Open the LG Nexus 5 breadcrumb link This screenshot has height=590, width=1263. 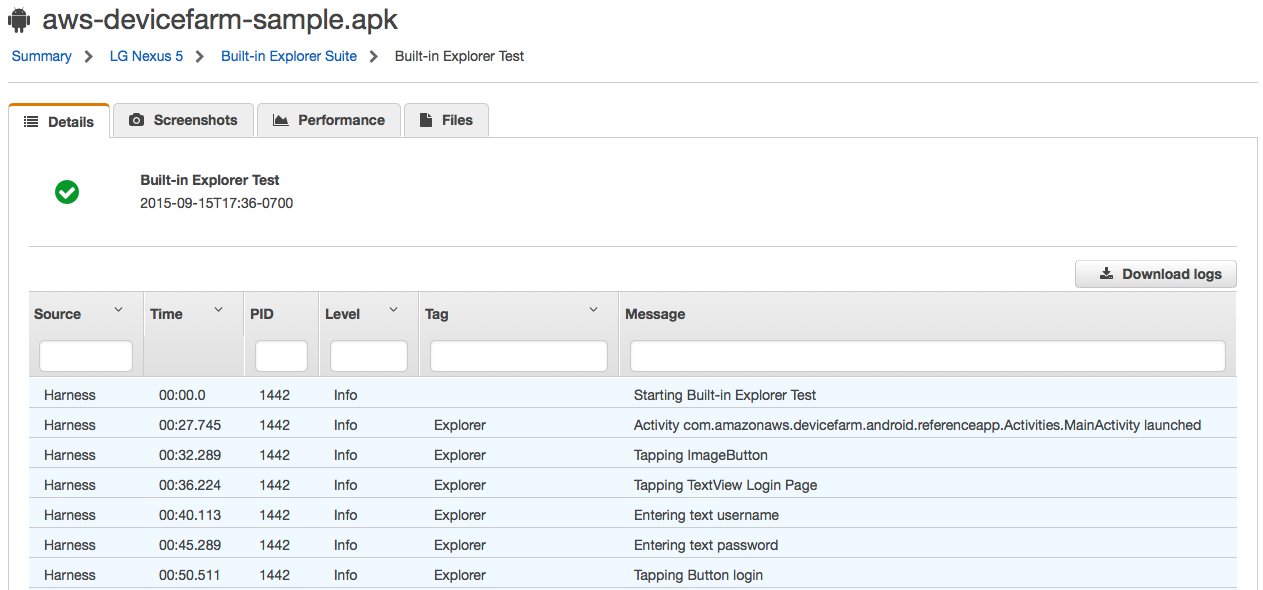click(x=146, y=56)
